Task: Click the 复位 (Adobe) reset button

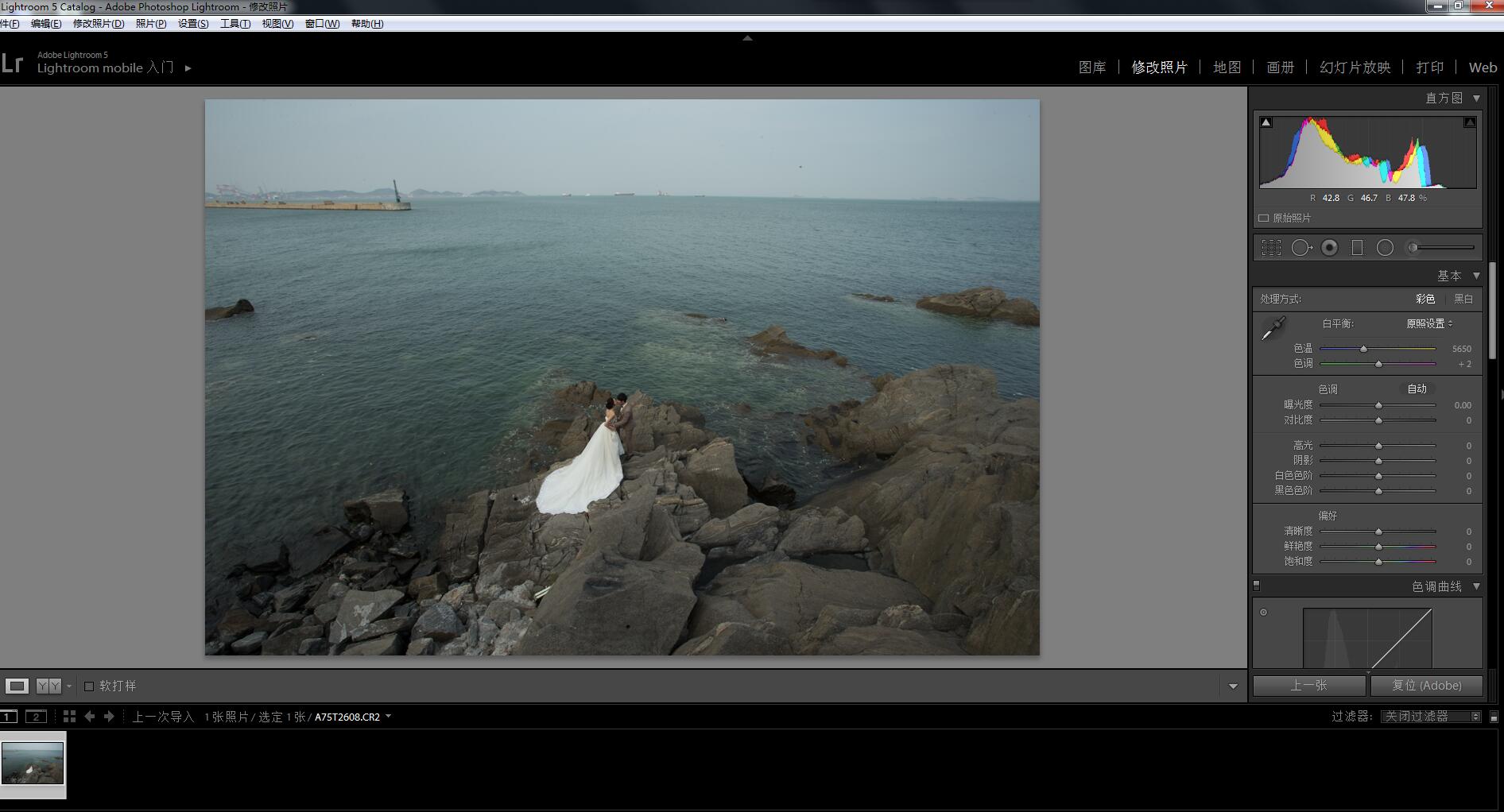Action: coord(1426,685)
